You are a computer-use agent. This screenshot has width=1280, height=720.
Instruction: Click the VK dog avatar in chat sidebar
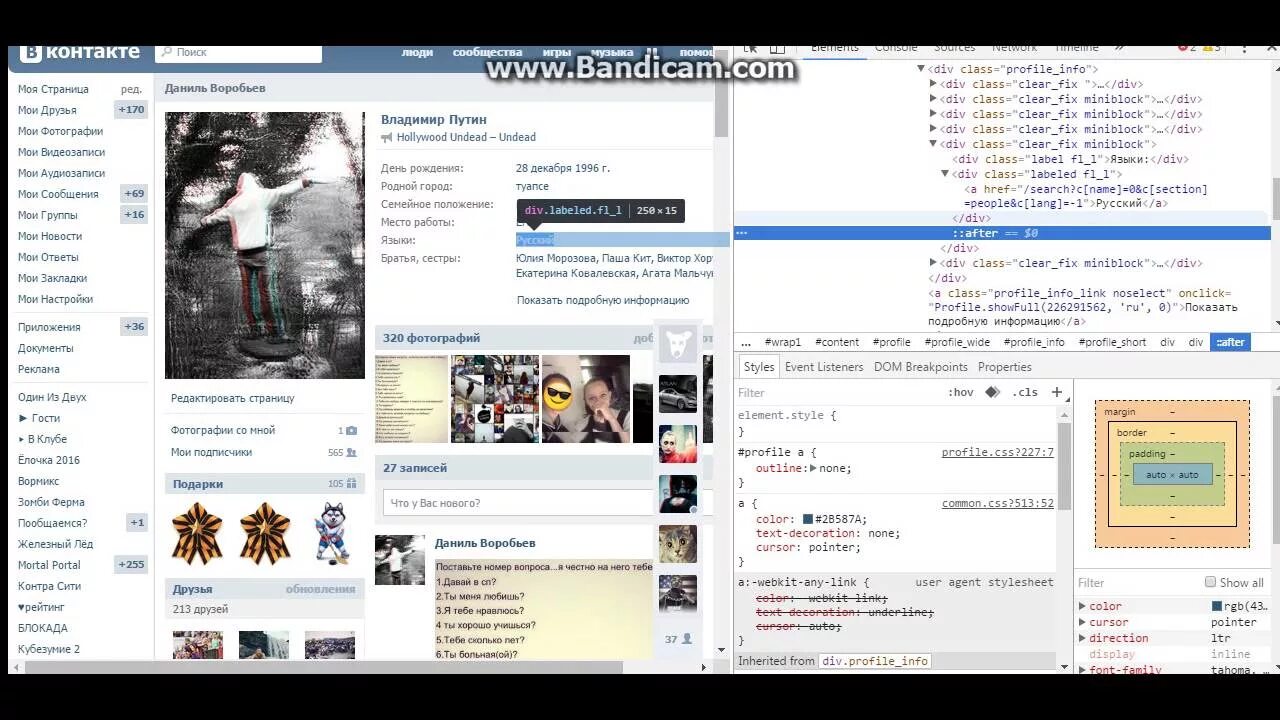point(678,343)
